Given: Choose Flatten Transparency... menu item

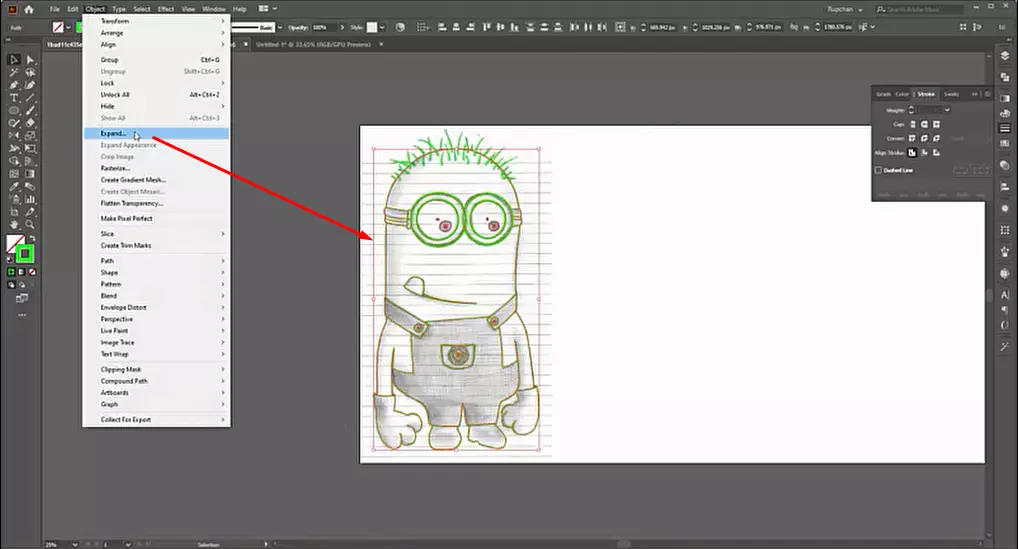Looking at the screenshot, I should pos(156,203).
